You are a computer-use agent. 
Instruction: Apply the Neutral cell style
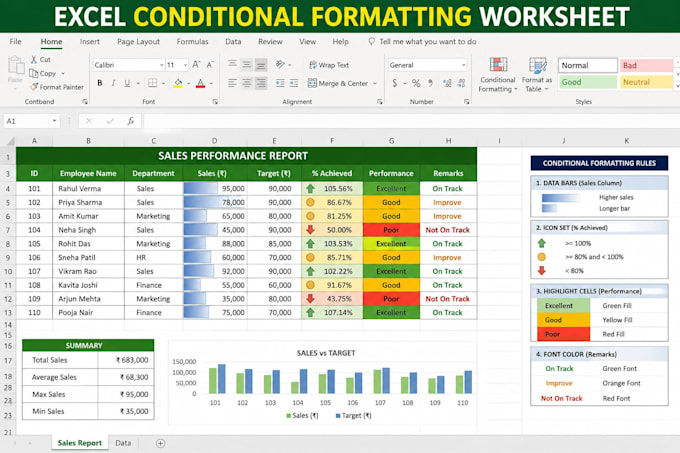pyautogui.click(x=646, y=82)
